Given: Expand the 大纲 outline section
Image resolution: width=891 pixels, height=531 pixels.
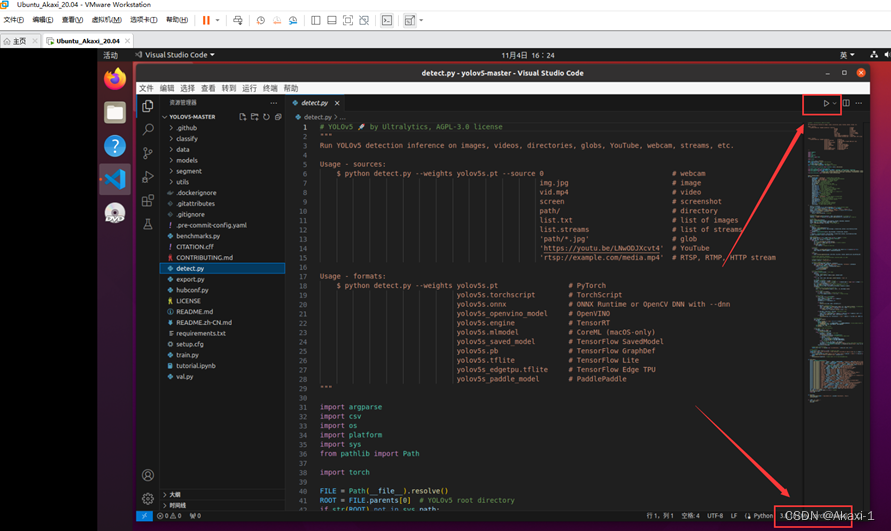Looking at the screenshot, I should 174,495.
